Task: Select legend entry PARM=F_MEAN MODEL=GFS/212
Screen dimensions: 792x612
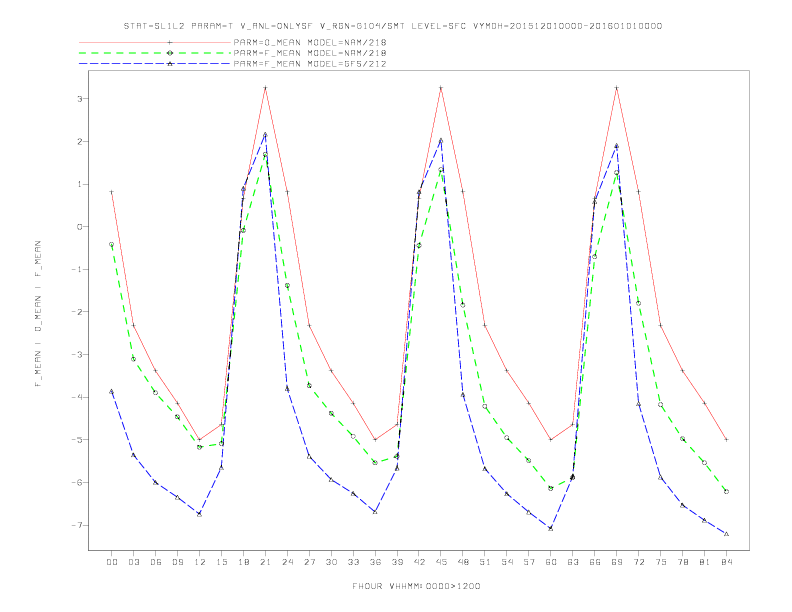Action: (x=310, y=64)
